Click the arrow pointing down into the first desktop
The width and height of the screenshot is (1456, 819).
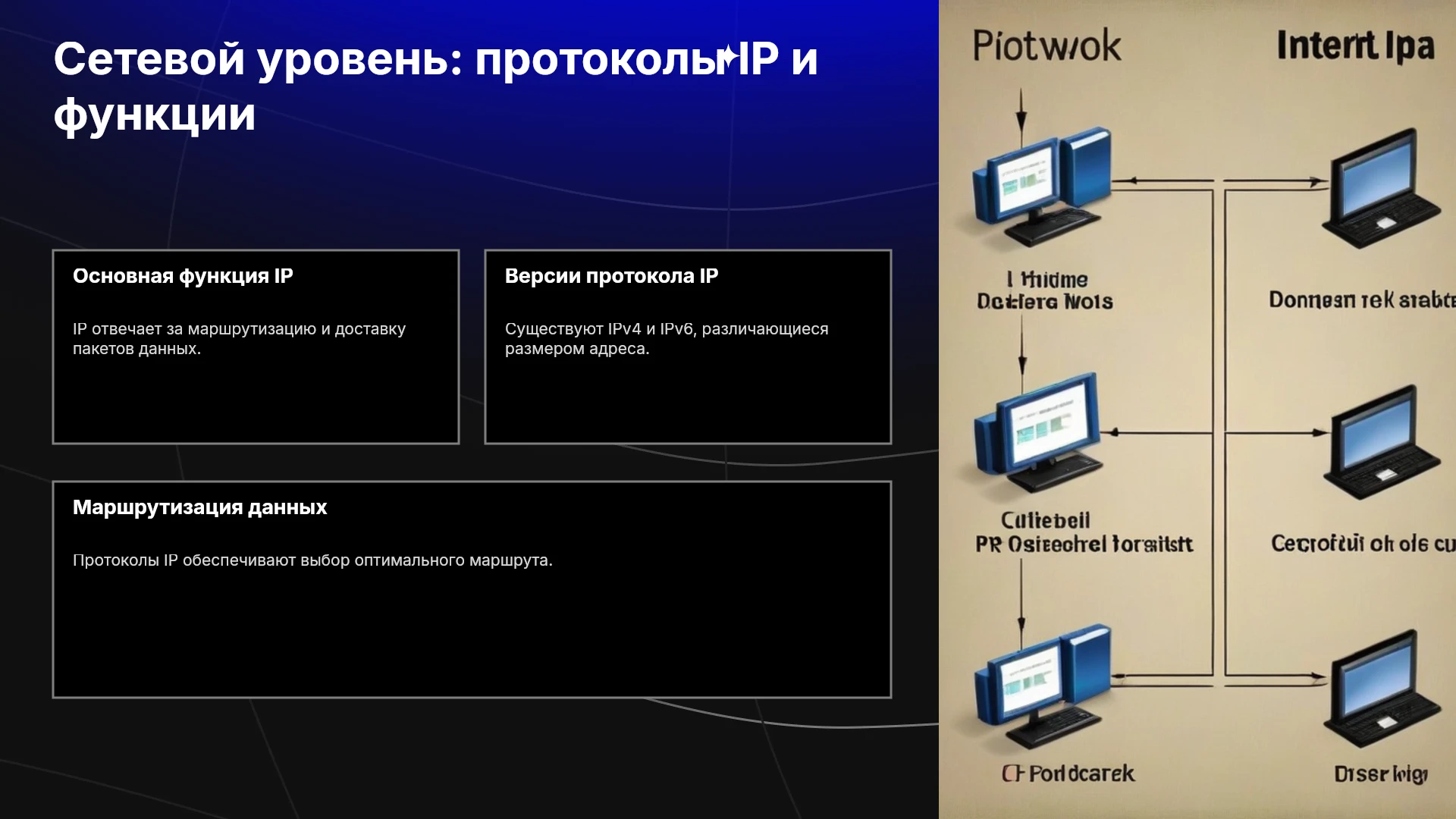click(1021, 114)
